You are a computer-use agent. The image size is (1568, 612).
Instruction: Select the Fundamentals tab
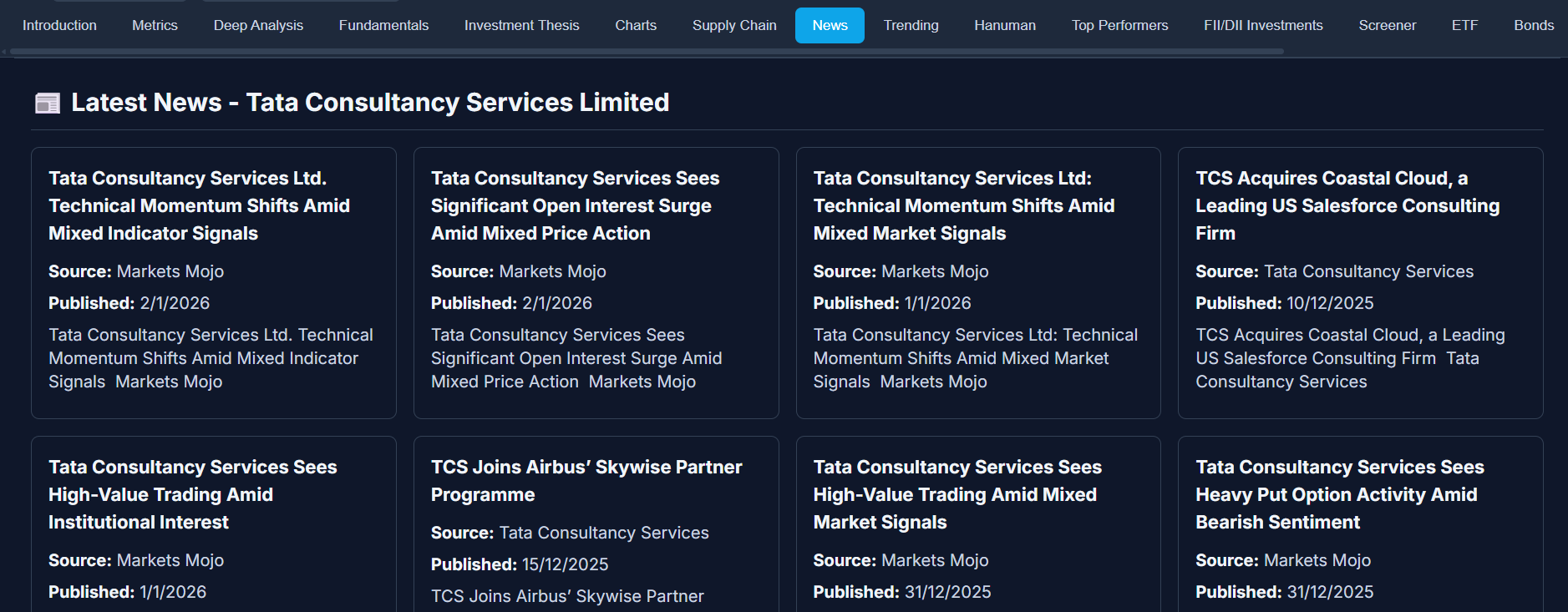click(x=383, y=25)
